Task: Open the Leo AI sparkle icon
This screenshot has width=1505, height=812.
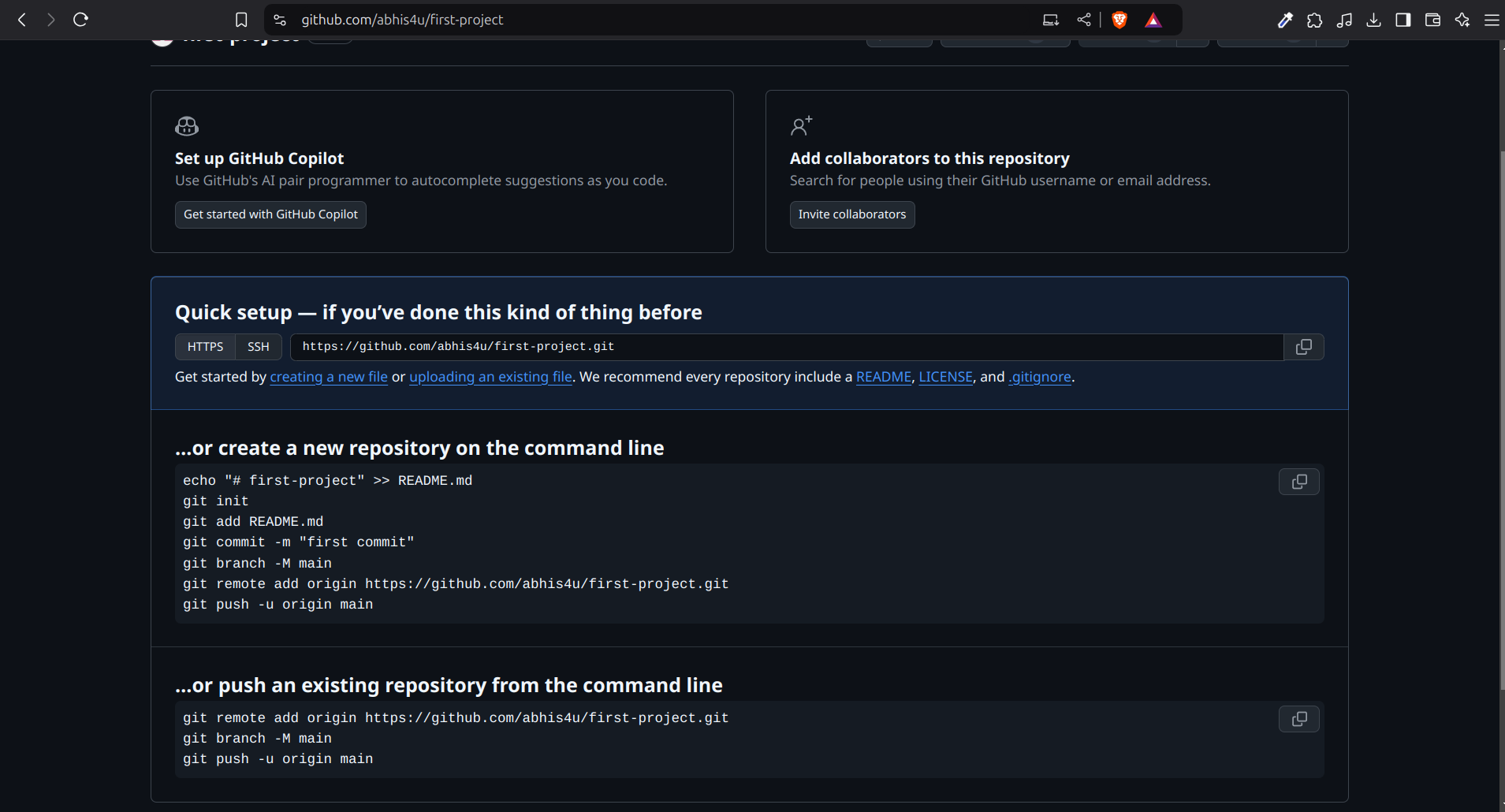Action: click(x=1462, y=20)
